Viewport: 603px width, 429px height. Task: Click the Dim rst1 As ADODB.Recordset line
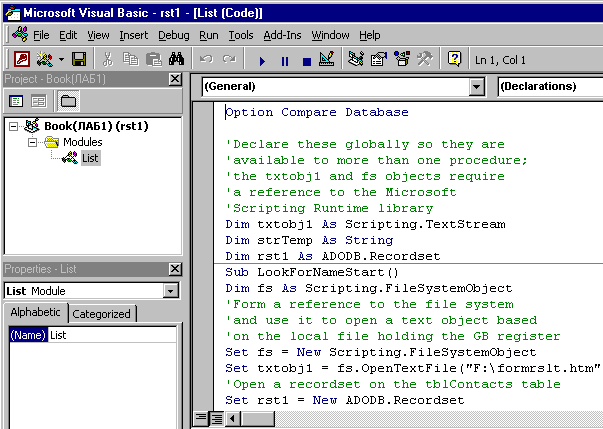(333, 256)
